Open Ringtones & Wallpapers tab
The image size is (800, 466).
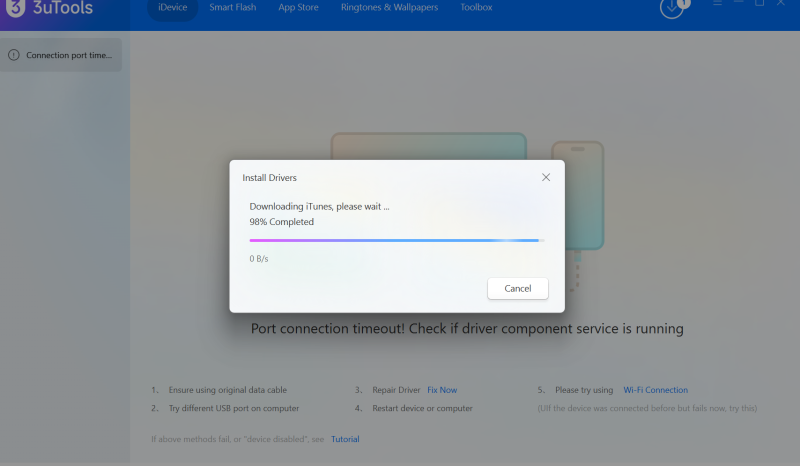pos(389,8)
